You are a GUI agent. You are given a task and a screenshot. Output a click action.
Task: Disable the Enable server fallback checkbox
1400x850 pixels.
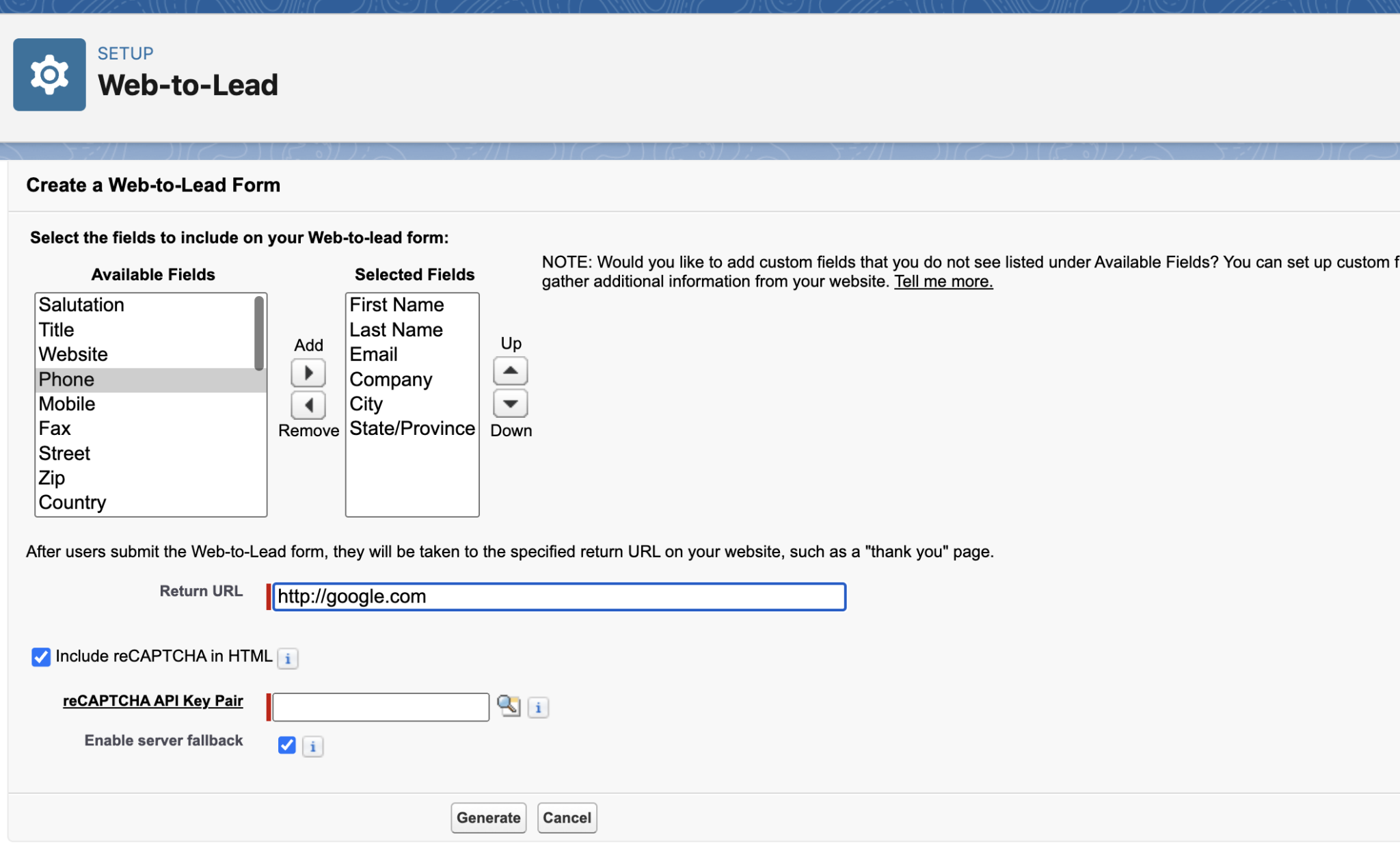pos(286,745)
